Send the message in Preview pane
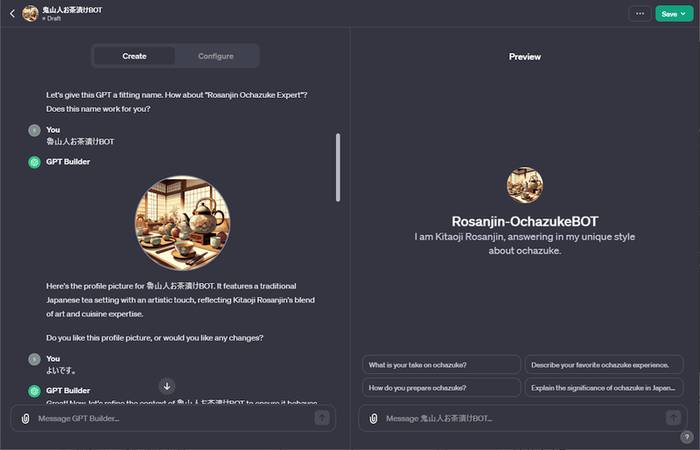This screenshot has height=450, width=700. [673, 418]
